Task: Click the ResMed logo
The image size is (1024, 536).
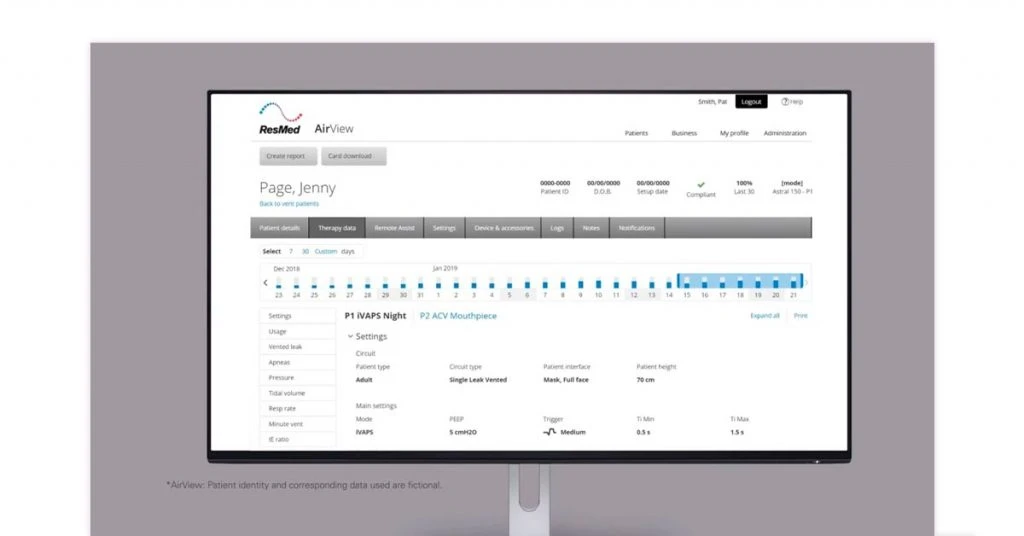Action: [x=280, y=118]
